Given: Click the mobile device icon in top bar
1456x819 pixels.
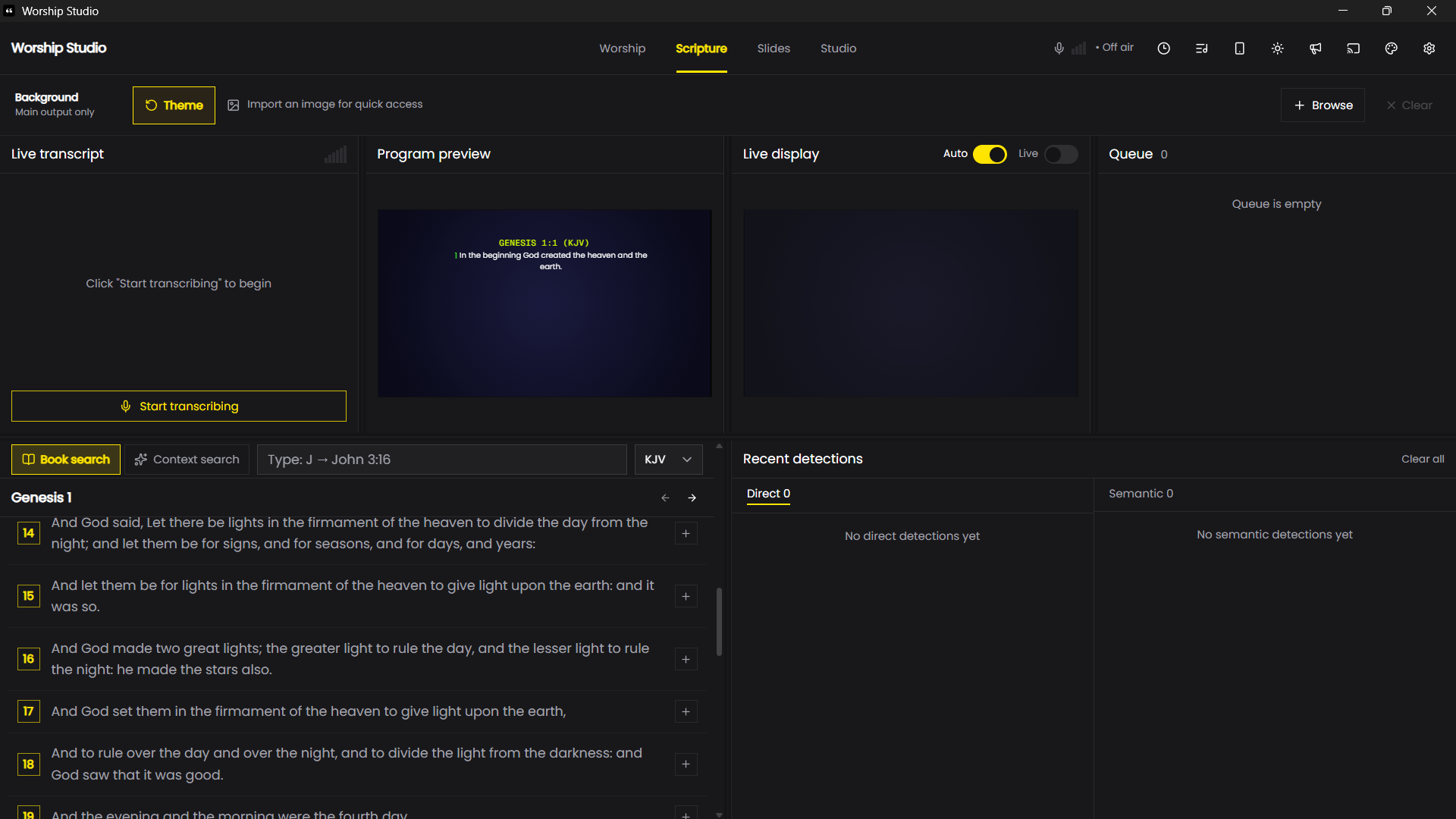Looking at the screenshot, I should coord(1239,49).
